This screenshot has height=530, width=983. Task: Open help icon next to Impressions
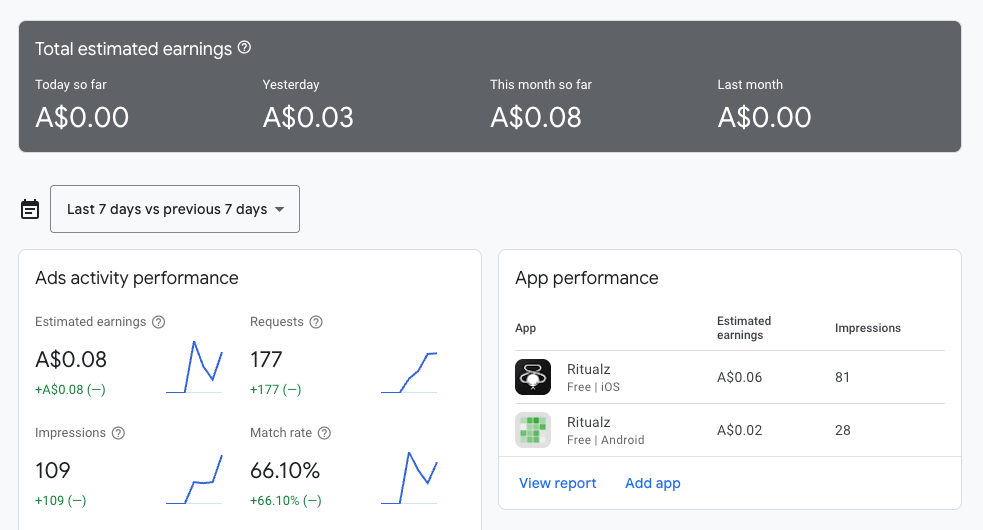[118, 433]
